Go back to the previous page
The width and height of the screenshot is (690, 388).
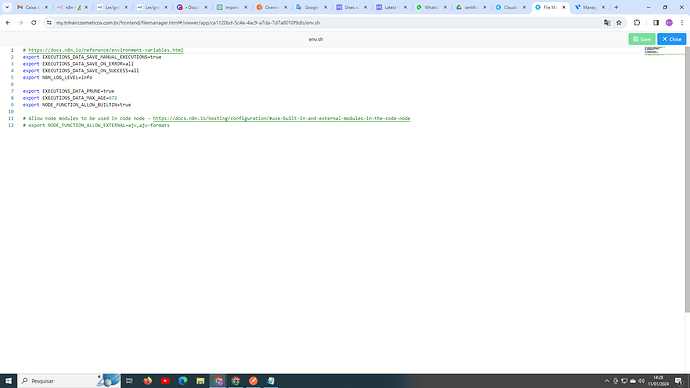point(8,23)
